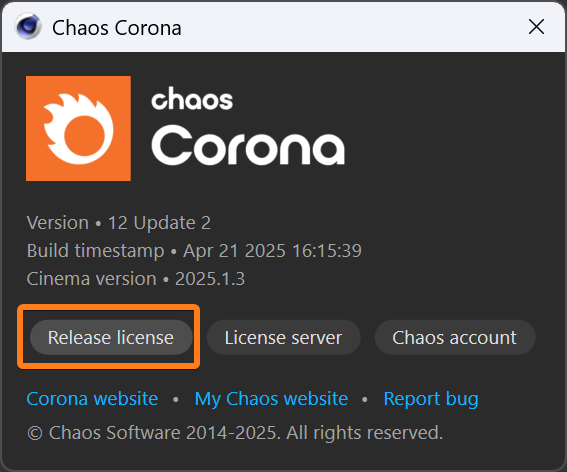Click the "12 Update 2" version text
Viewport: 567px width, 472px height.
click(159, 223)
